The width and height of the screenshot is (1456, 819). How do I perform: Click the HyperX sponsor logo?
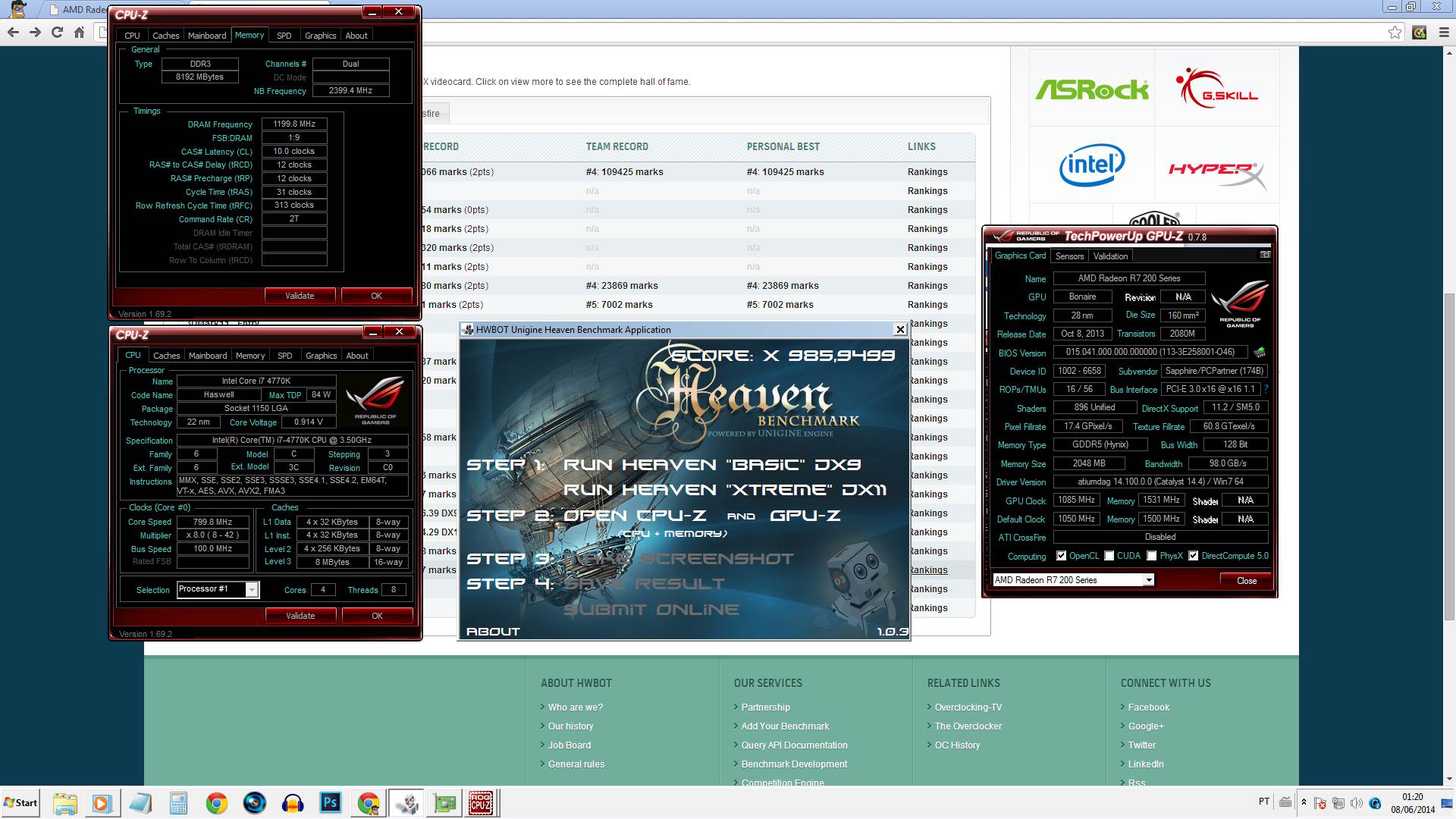tap(1217, 174)
